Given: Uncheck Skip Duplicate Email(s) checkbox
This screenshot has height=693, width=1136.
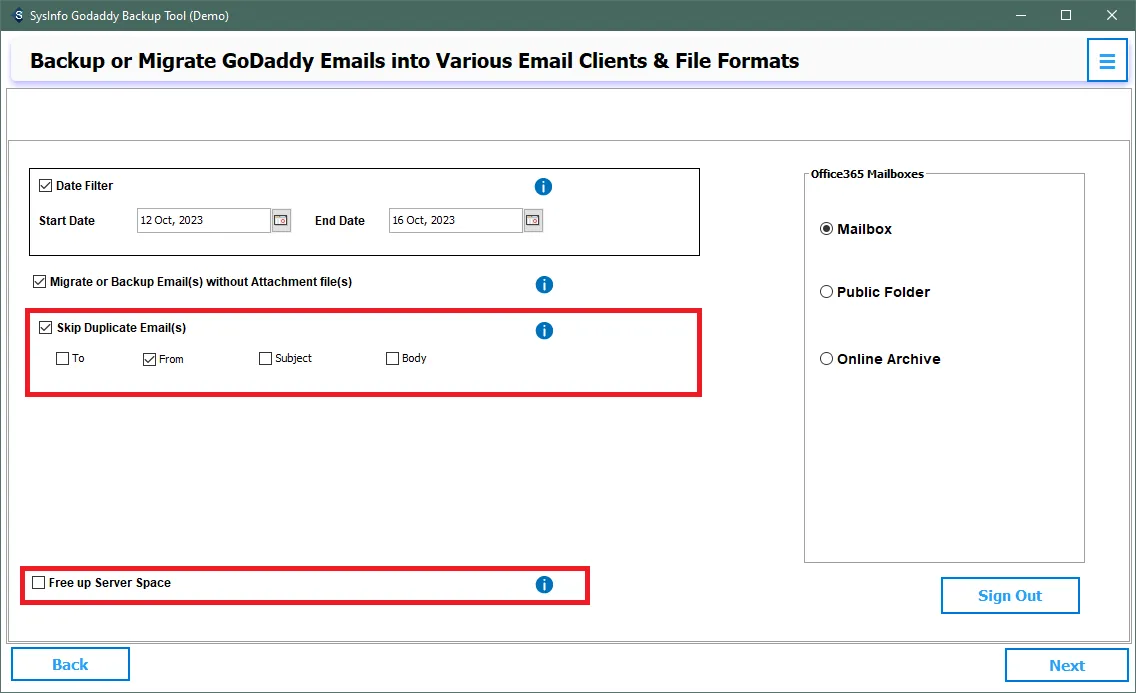Looking at the screenshot, I should tap(46, 327).
